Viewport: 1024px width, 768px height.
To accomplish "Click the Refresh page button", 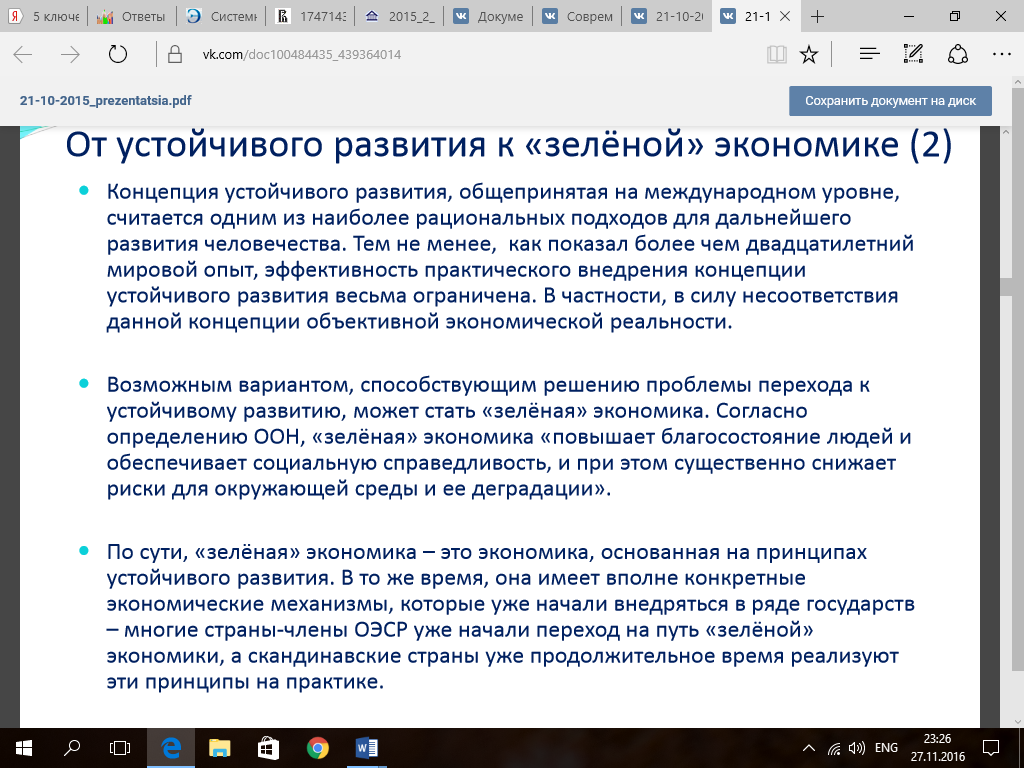I will (117, 55).
